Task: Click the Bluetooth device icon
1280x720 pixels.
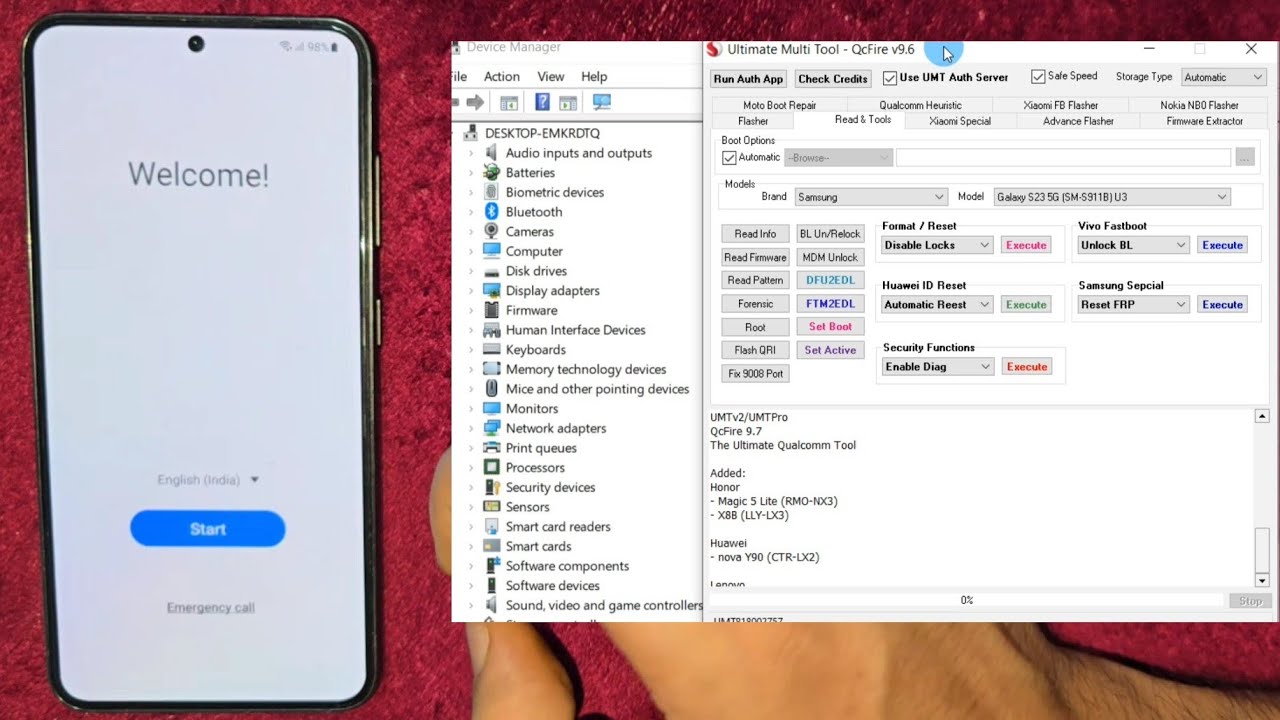Action: coord(491,212)
